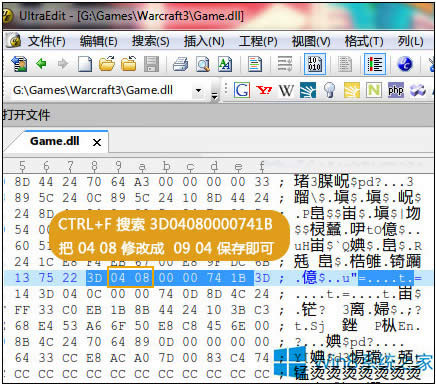This screenshot has width=436, height=386.
Task: Click the print preview magnifier icon
Action: [x=202, y=64]
